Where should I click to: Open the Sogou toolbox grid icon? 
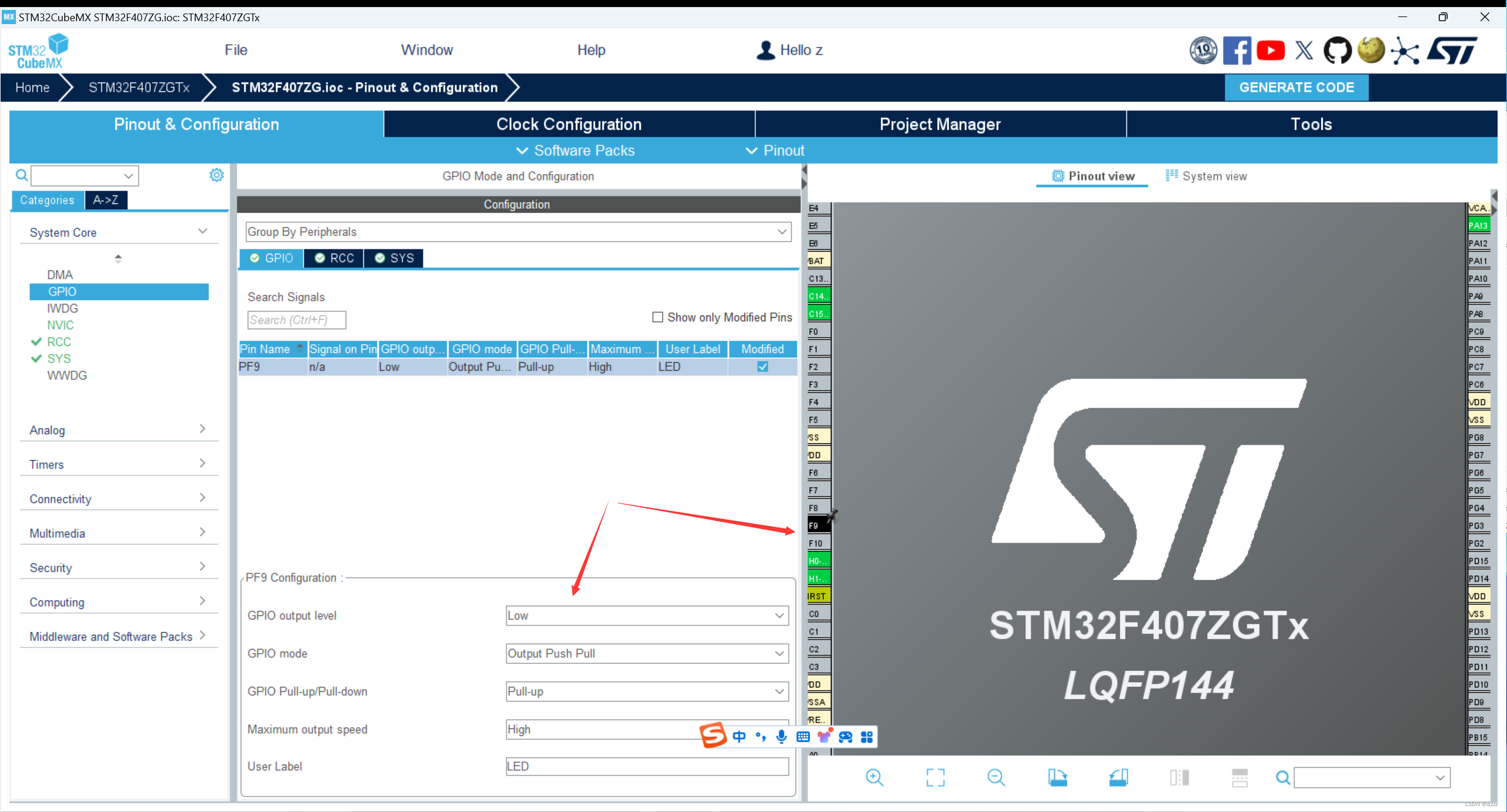pos(867,737)
